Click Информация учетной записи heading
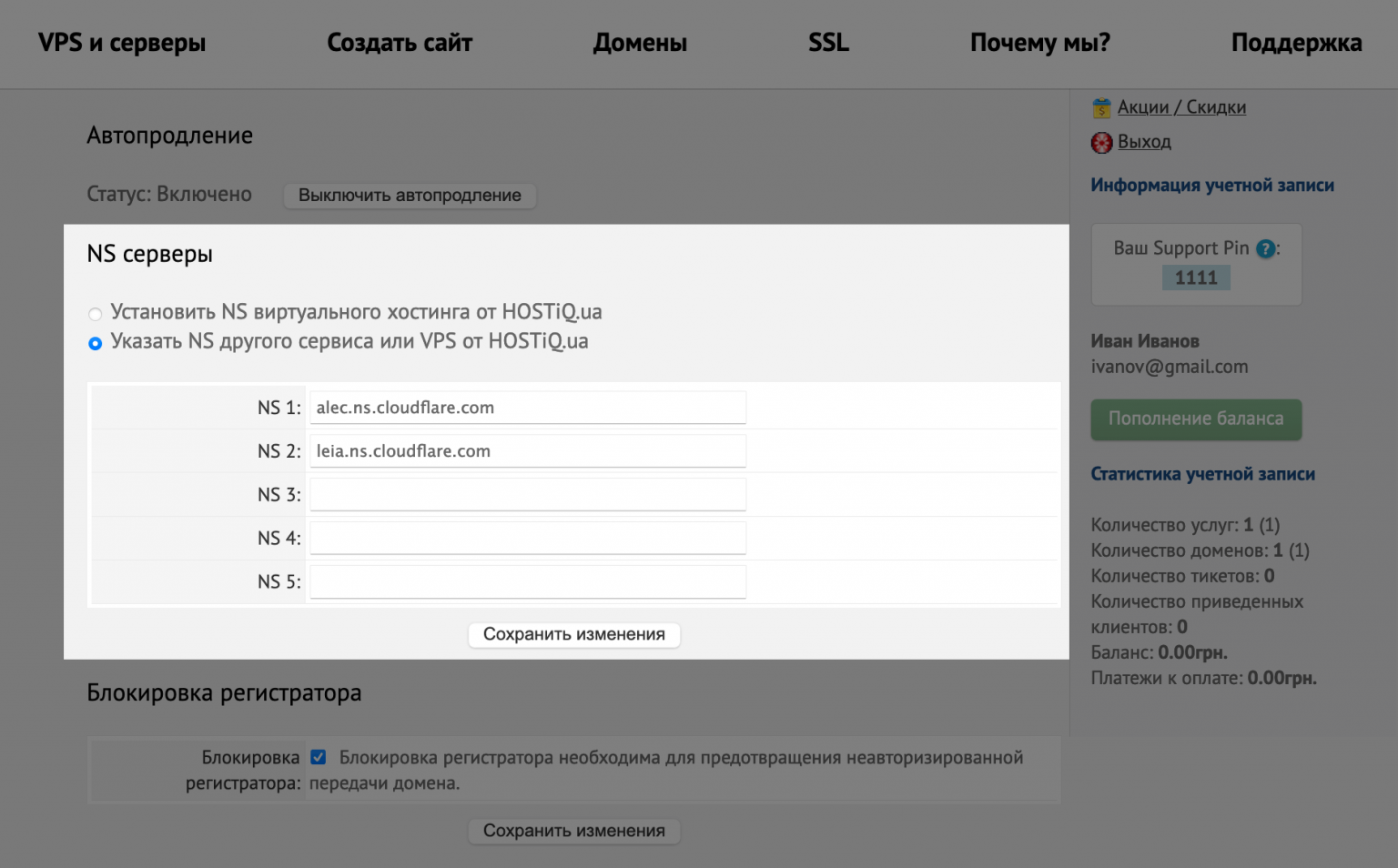The width and height of the screenshot is (1398, 868). click(x=1212, y=186)
